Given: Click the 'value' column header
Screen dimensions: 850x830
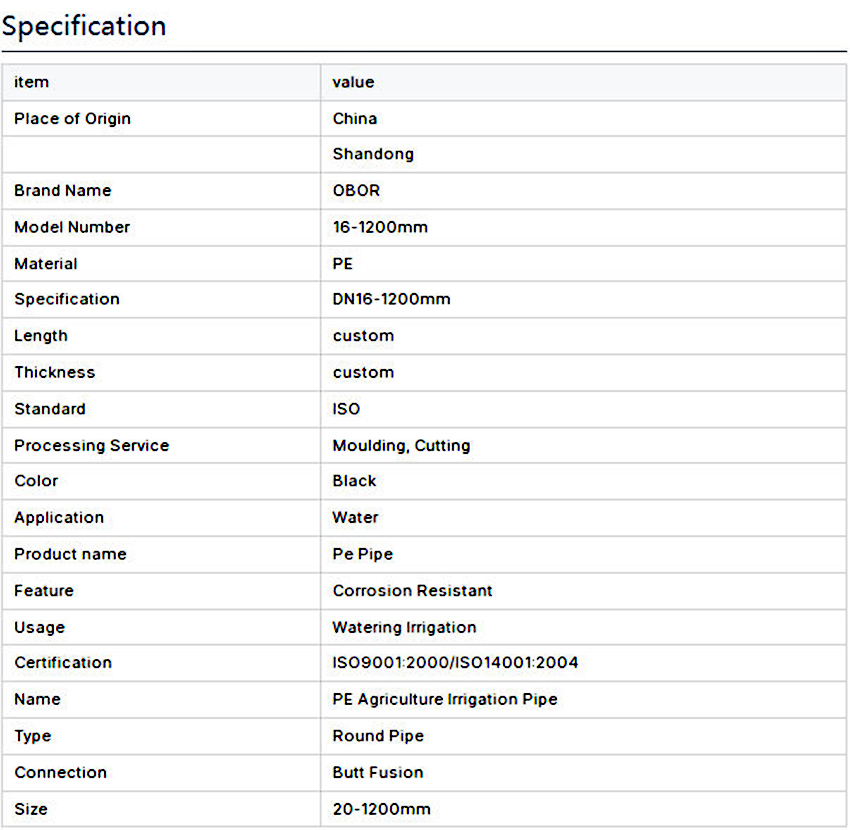Looking at the screenshot, I should click(x=353, y=82).
